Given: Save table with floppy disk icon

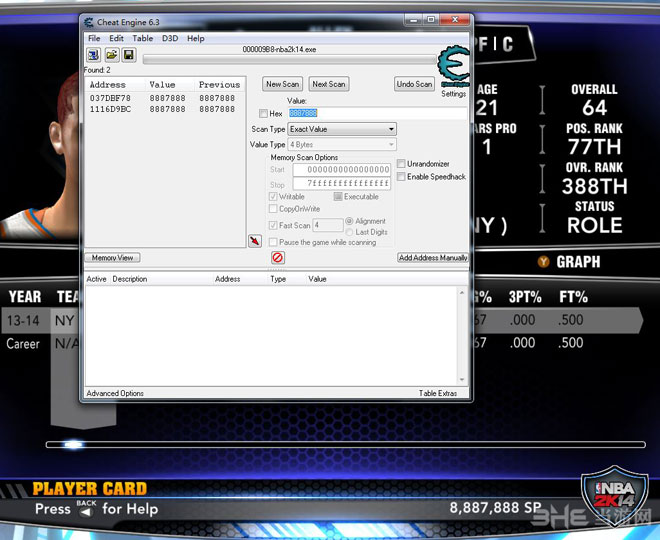Looking at the screenshot, I should pyautogui.click(x=129, y=55).
